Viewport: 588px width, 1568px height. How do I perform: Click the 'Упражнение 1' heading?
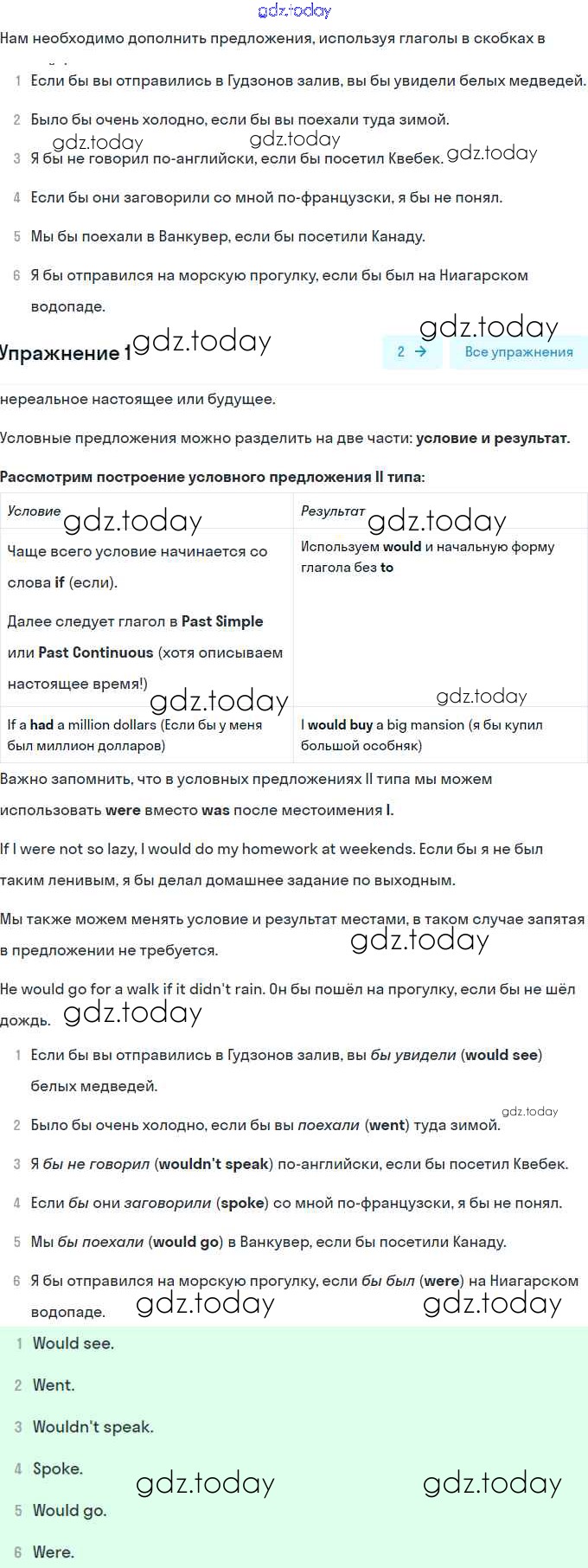[65, 353]
